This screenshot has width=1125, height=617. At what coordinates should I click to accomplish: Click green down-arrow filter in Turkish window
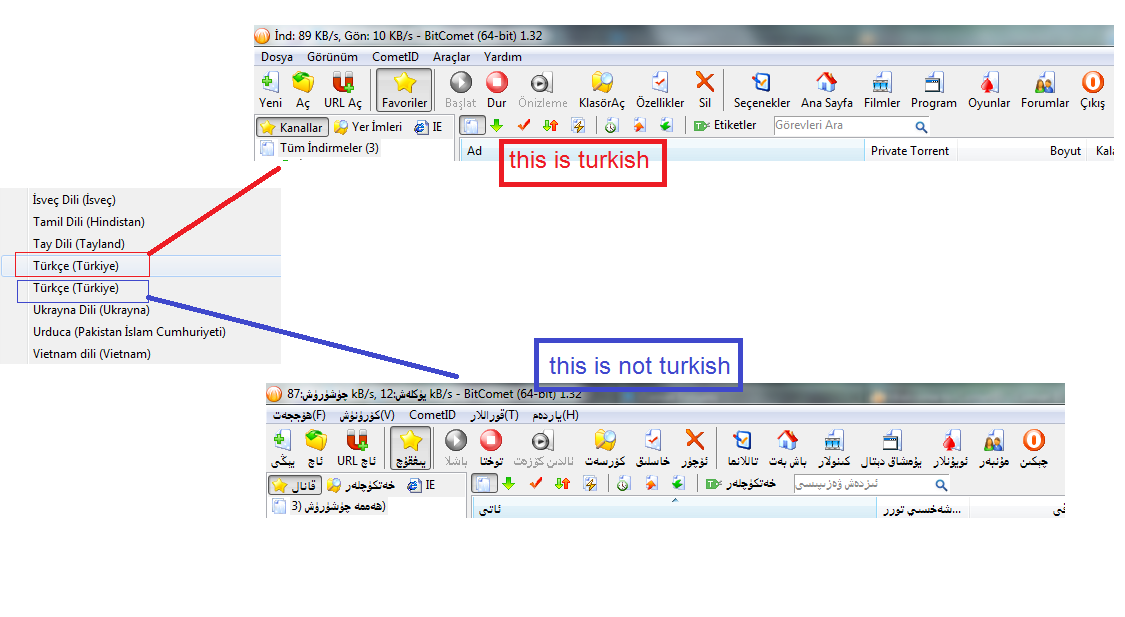496,126
